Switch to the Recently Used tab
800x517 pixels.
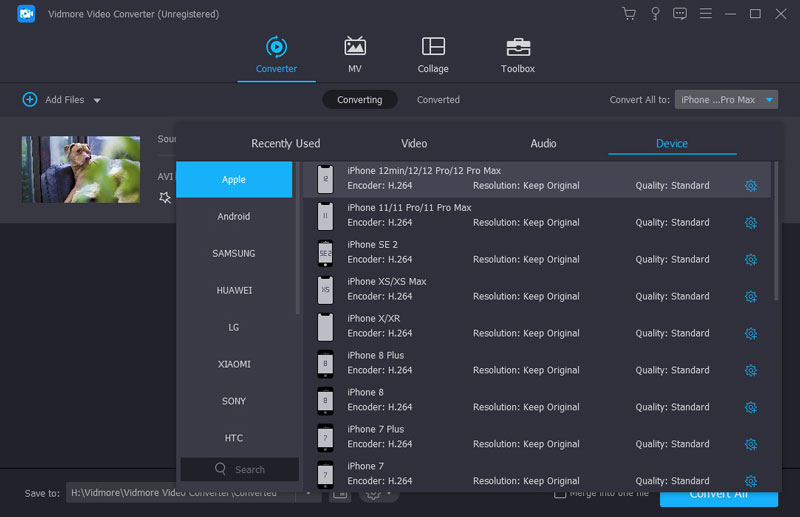pyautogui.click(x=285, y=144)
